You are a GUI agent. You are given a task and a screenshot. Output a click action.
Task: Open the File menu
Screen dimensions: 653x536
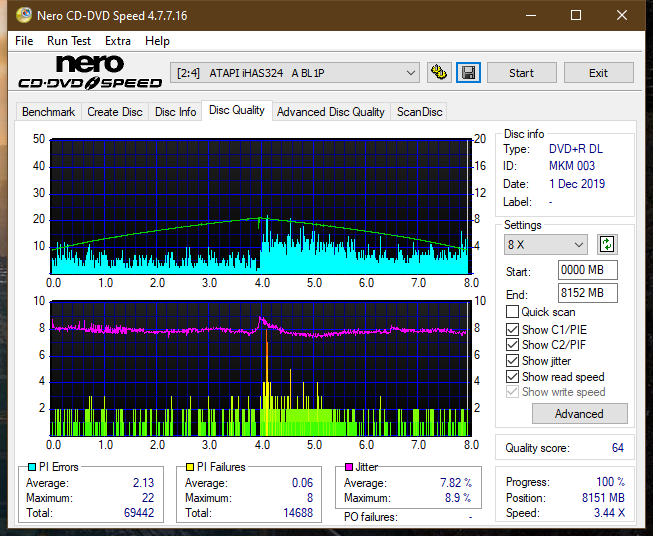pos(24,41)
